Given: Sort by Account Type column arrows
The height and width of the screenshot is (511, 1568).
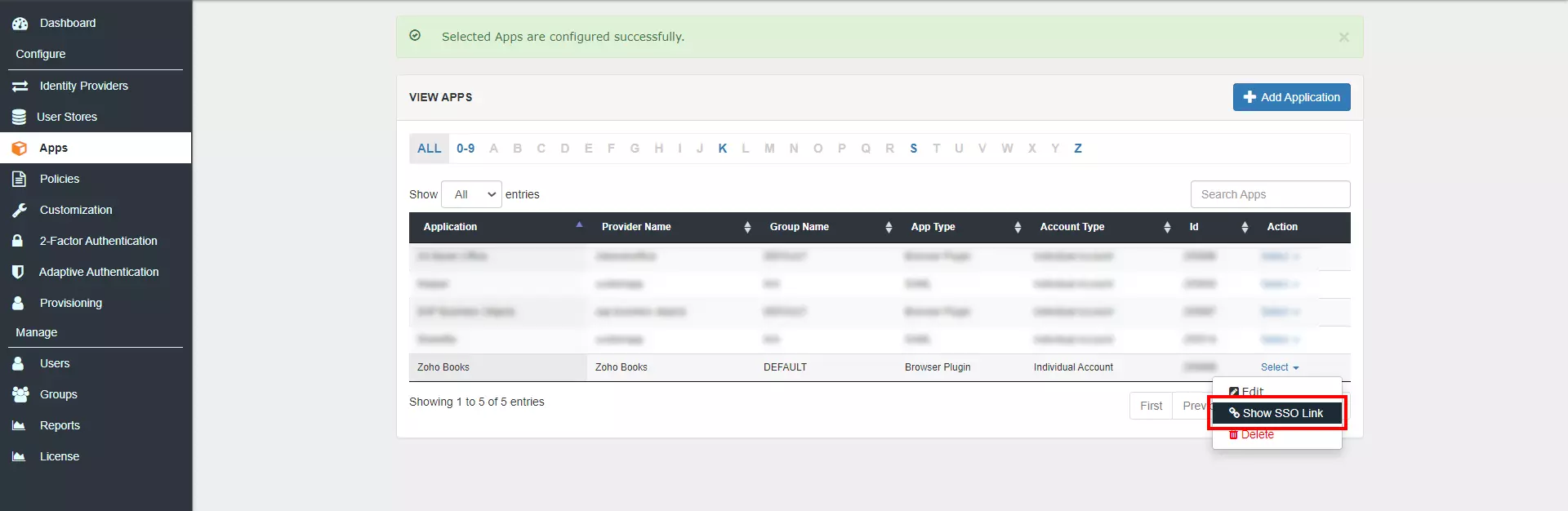Looking at the screenshot, I should [x=1167, y=228].
